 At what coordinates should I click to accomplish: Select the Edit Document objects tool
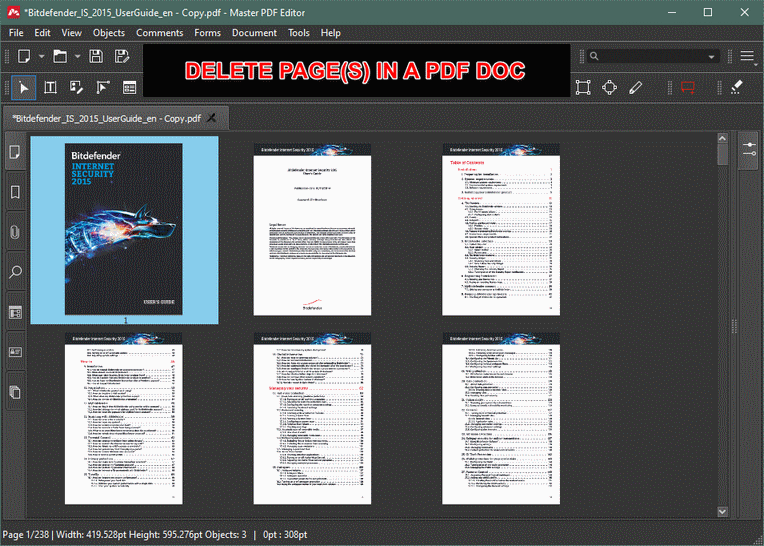76,88
